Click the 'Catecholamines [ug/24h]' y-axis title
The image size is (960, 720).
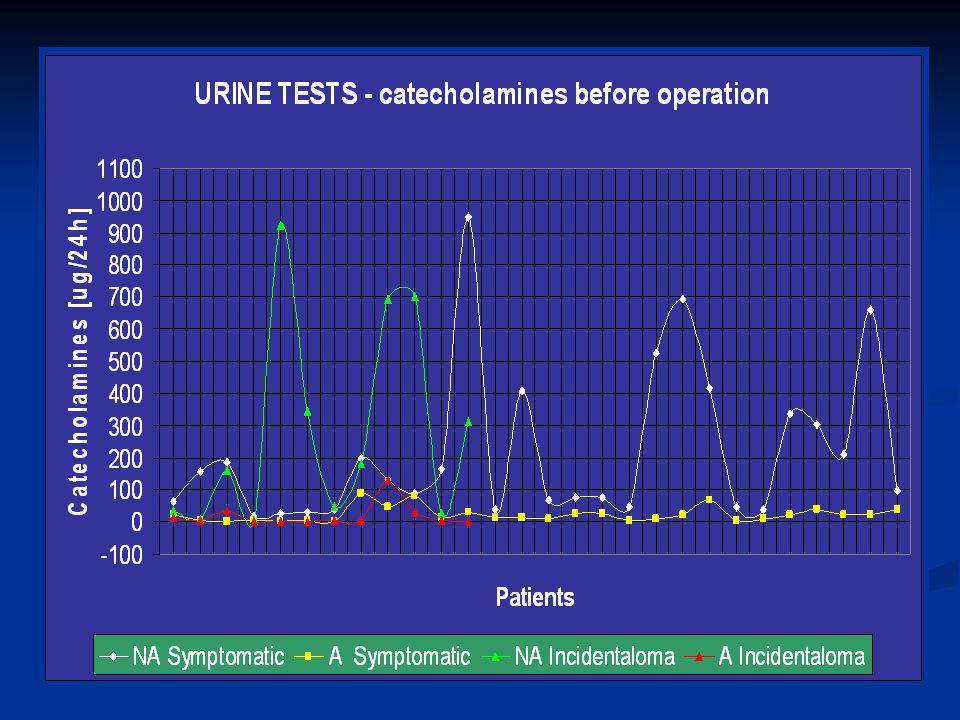(79, 361)
